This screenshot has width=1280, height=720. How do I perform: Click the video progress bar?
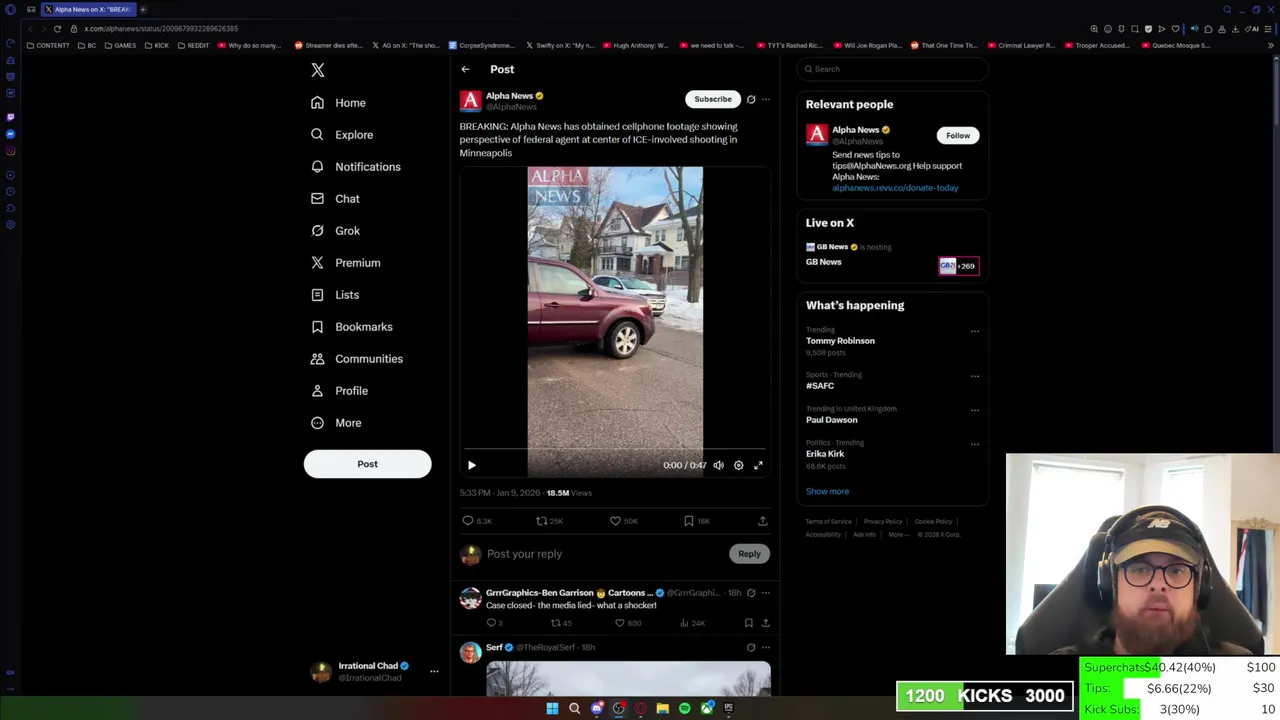pyautogui.click(x=615, y=450)
